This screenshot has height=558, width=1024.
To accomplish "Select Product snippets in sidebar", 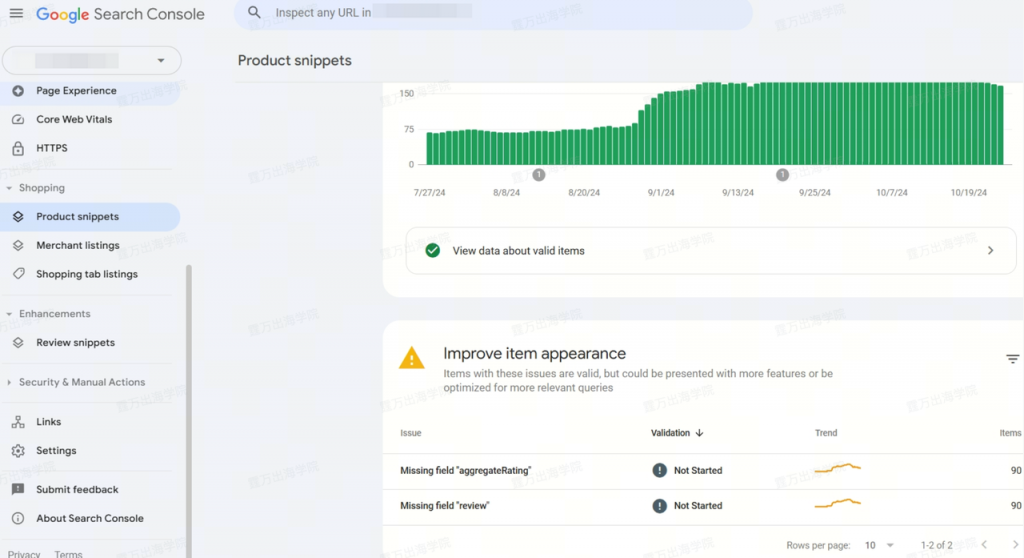I will [x=89, y=217].
